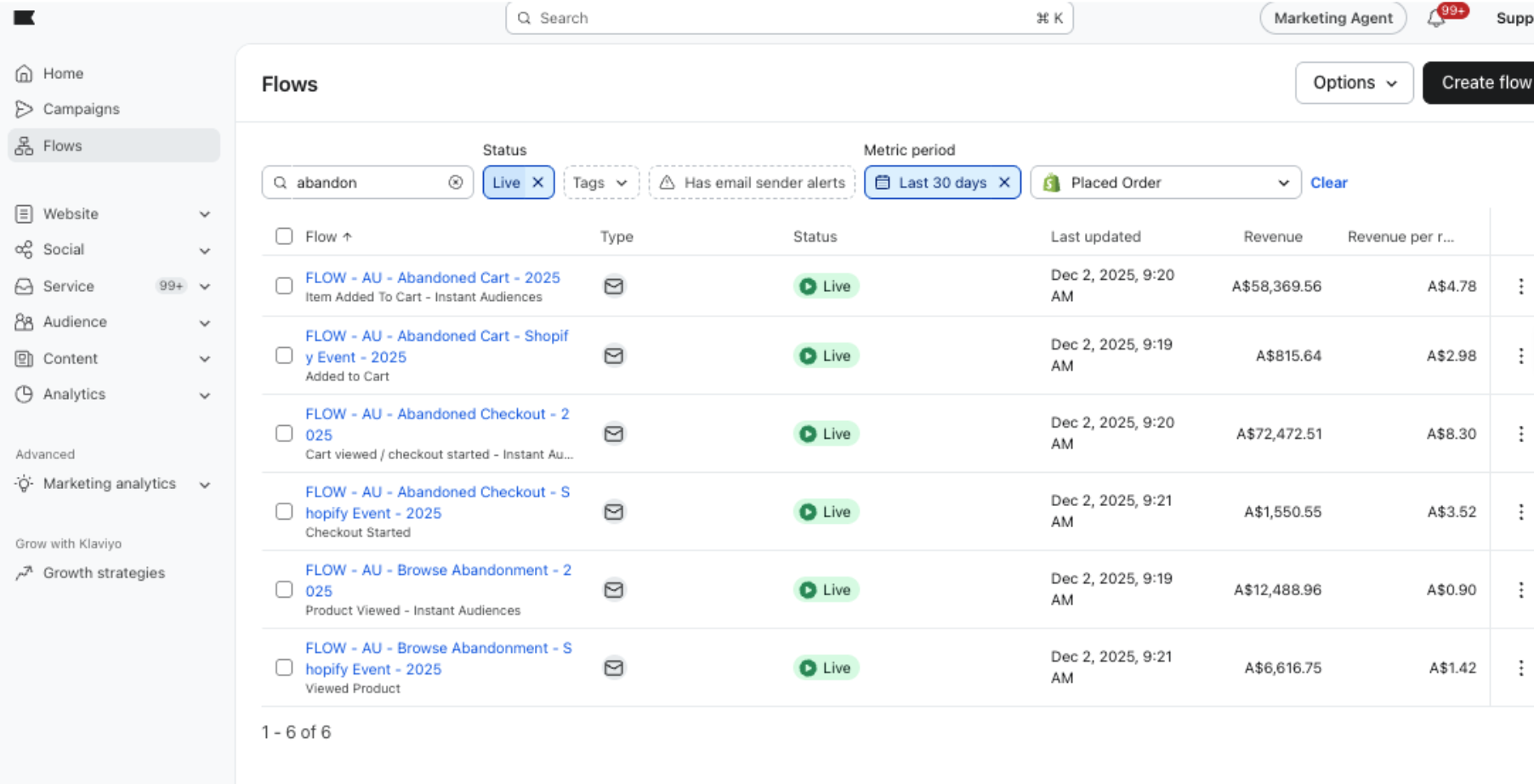Image resolution: width=1534 pixels, height=784 pixels.
Task: Clear the abandon search text
Action: pos(456,183)
